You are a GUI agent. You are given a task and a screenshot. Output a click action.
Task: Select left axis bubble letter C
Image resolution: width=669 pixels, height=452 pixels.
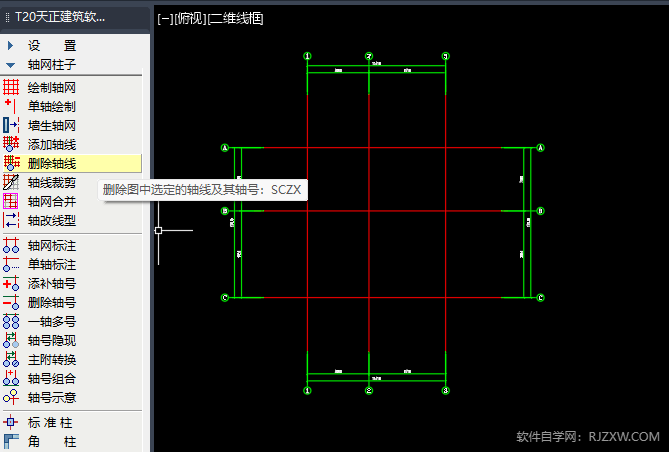[x=225, y=297]
